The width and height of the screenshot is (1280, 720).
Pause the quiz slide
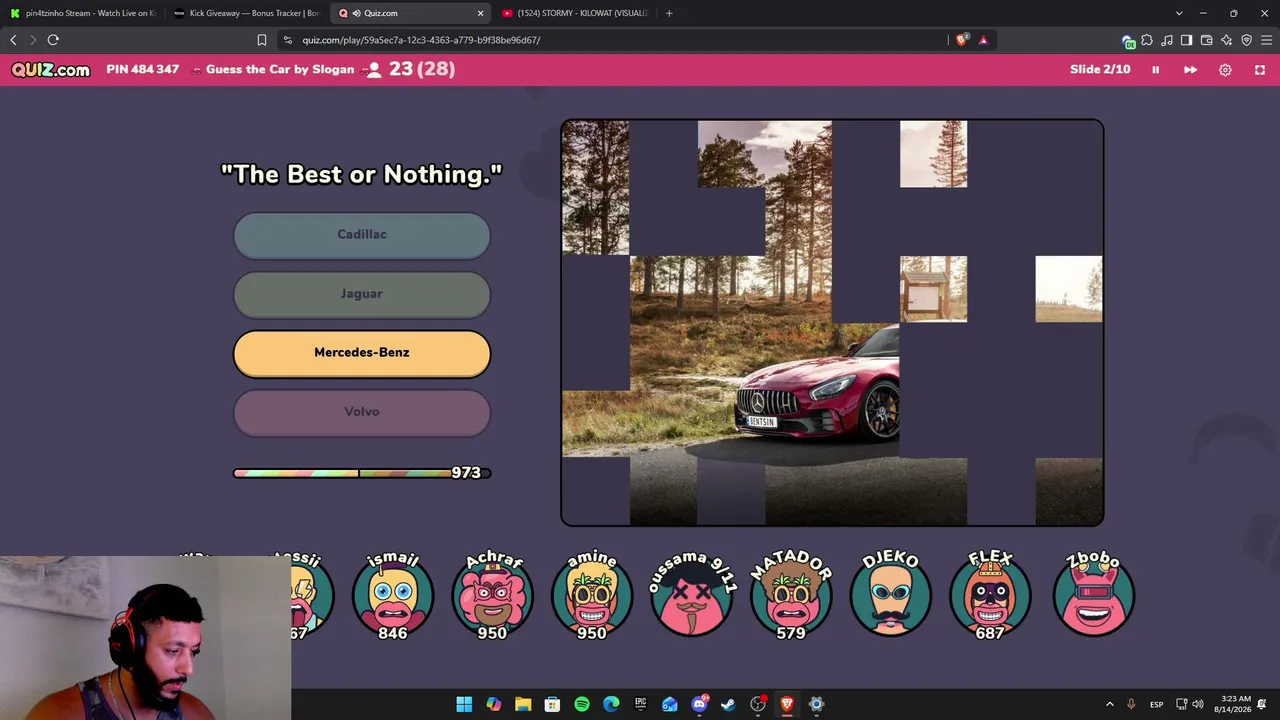click(1155, 70)
